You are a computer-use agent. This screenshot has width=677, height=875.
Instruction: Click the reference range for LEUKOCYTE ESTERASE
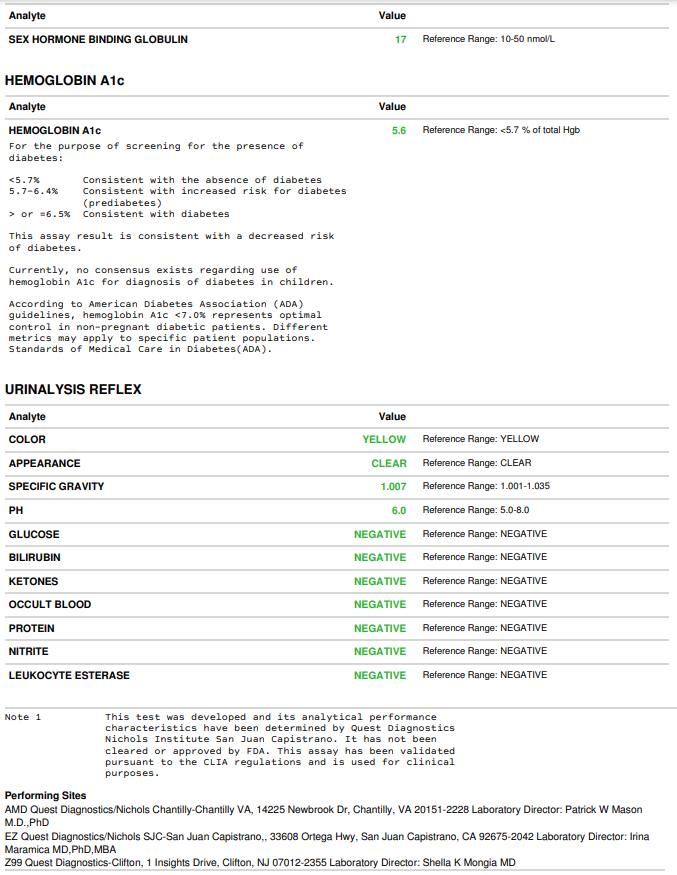[x=485, y=675]
